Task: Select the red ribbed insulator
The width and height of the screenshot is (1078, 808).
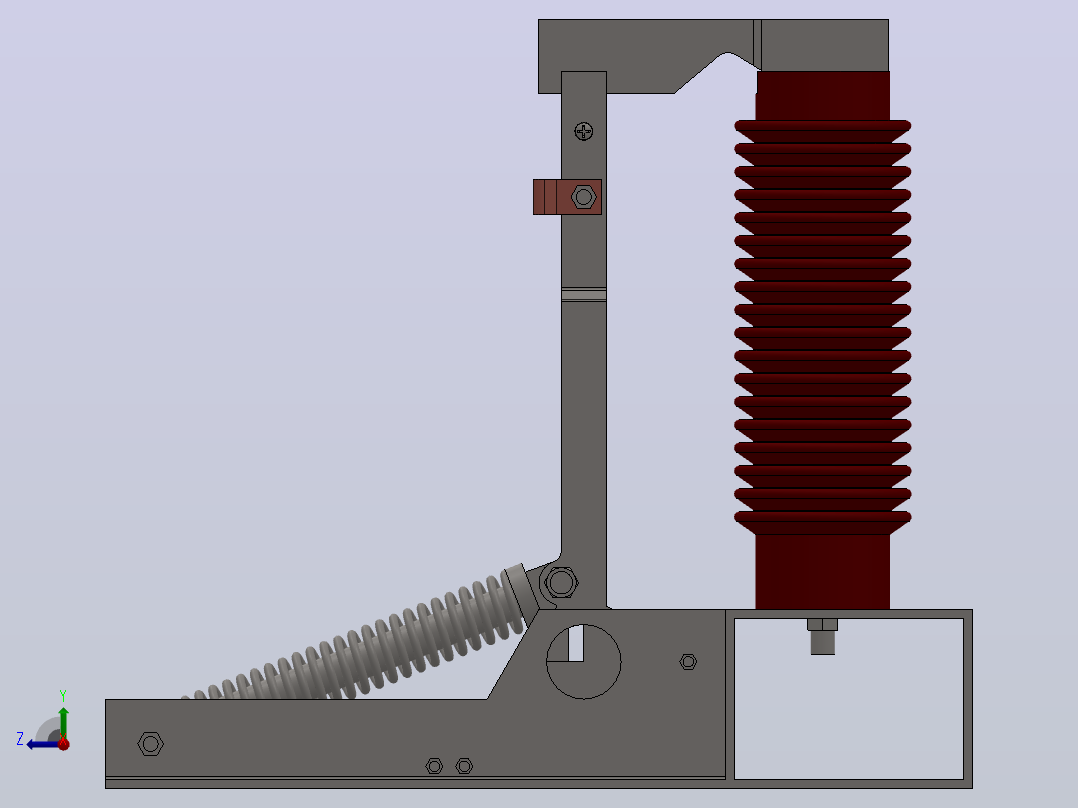Action: pyautogui.click(x=823, y=340)
